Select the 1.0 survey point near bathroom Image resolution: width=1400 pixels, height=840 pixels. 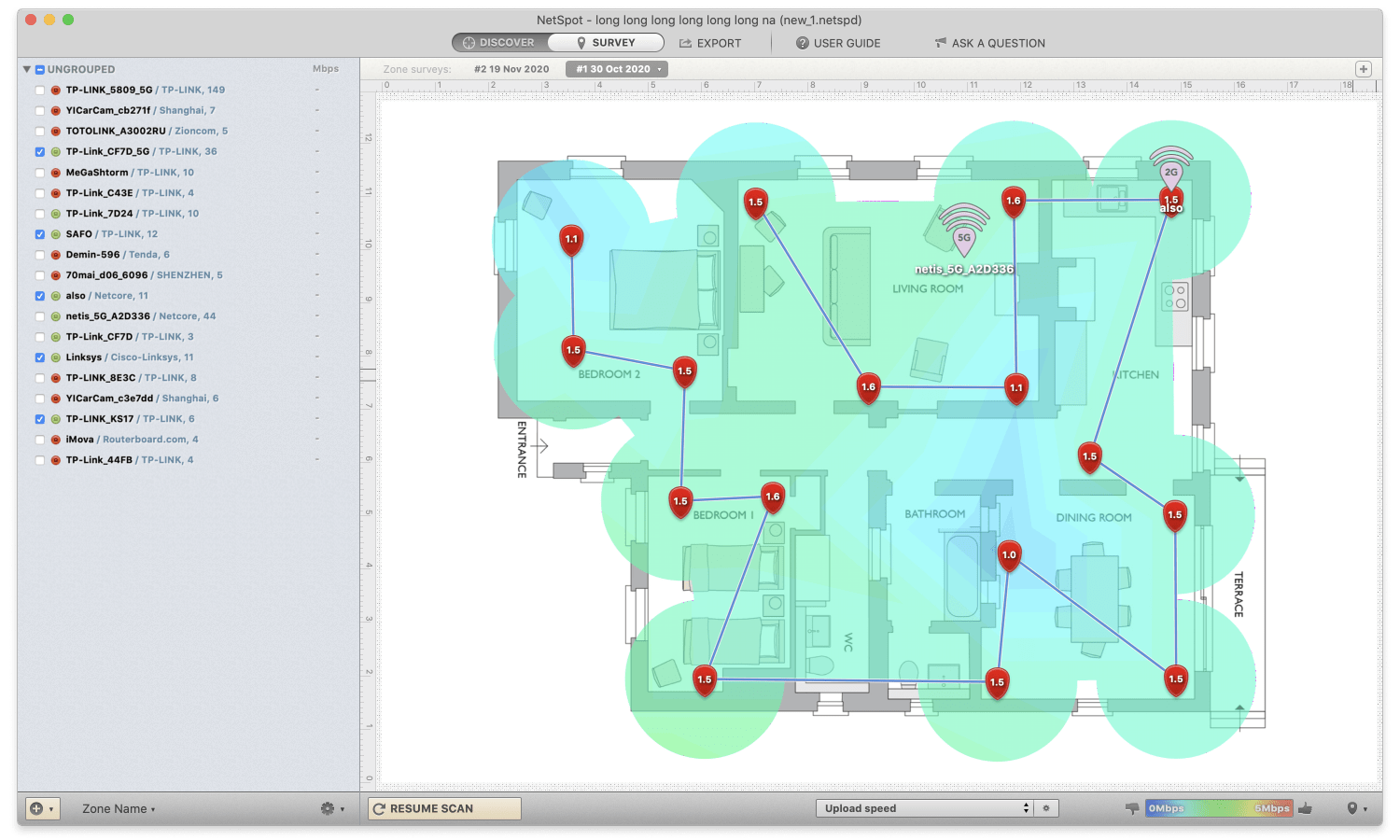tap(1009, 556)
